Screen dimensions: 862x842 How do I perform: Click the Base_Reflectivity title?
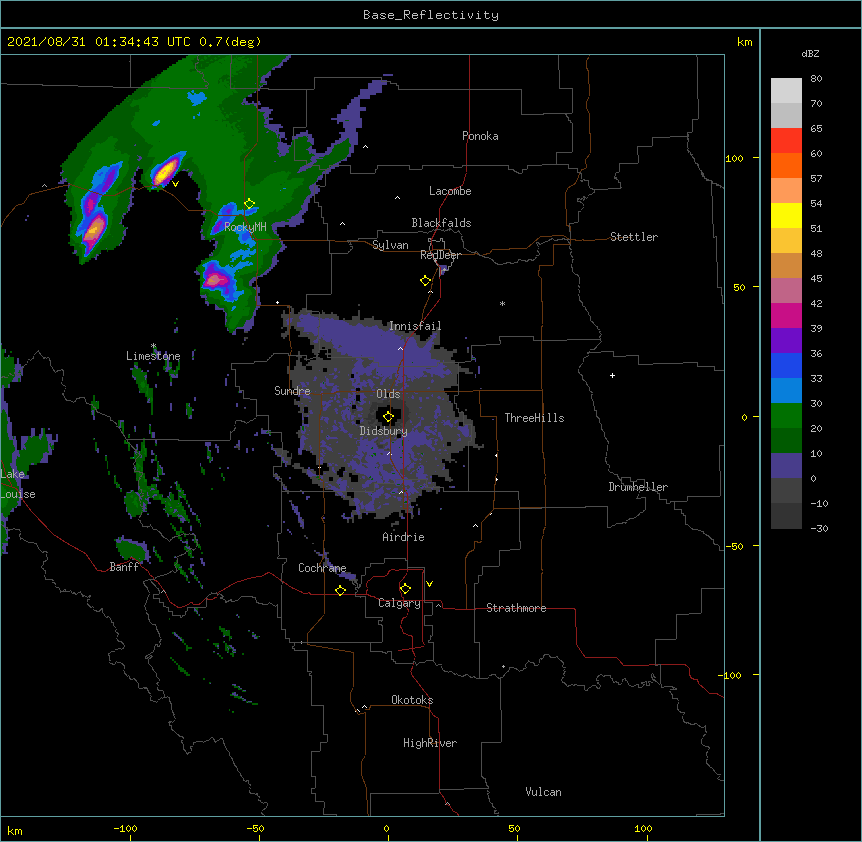[431, 15]
